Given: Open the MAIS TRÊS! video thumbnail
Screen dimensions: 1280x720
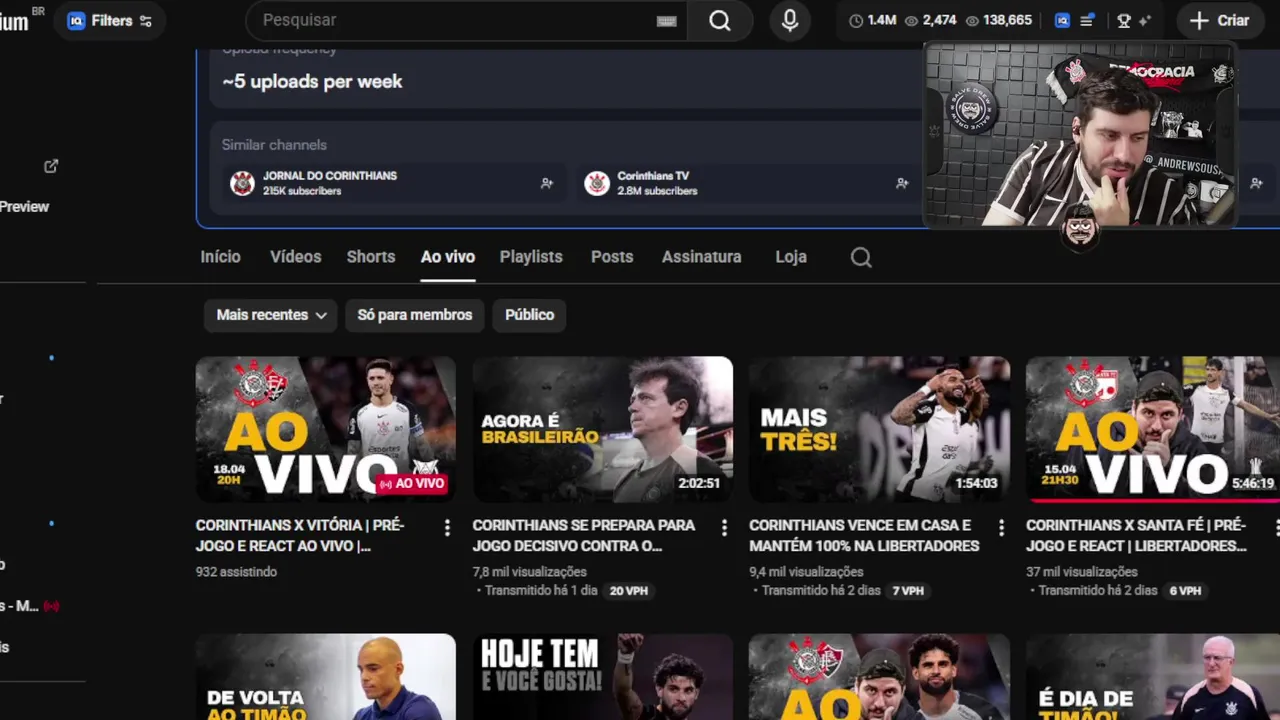Looking at the screenshot, I should (x=879, y=430).
